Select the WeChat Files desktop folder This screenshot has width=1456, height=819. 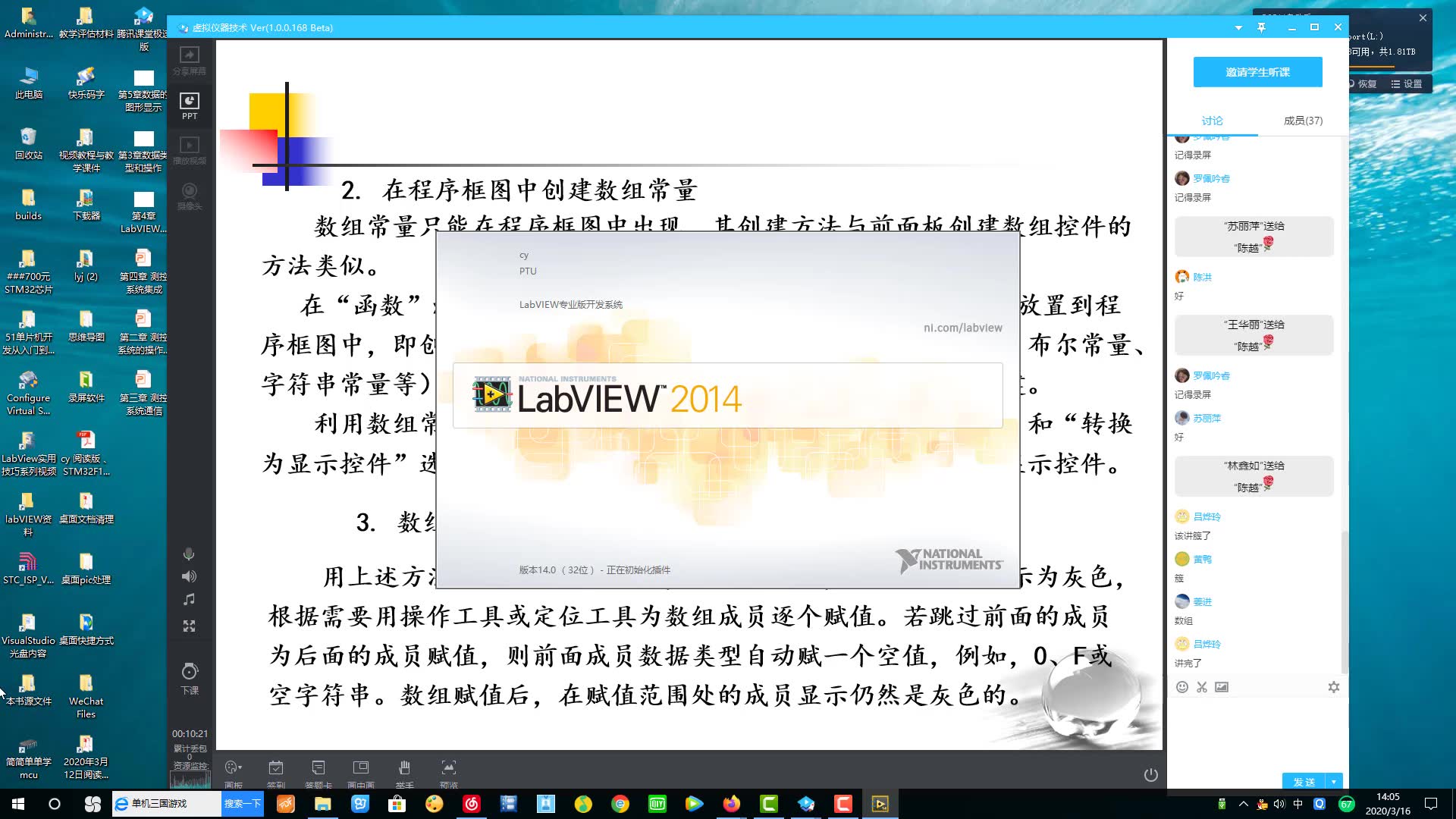[86, 696]
